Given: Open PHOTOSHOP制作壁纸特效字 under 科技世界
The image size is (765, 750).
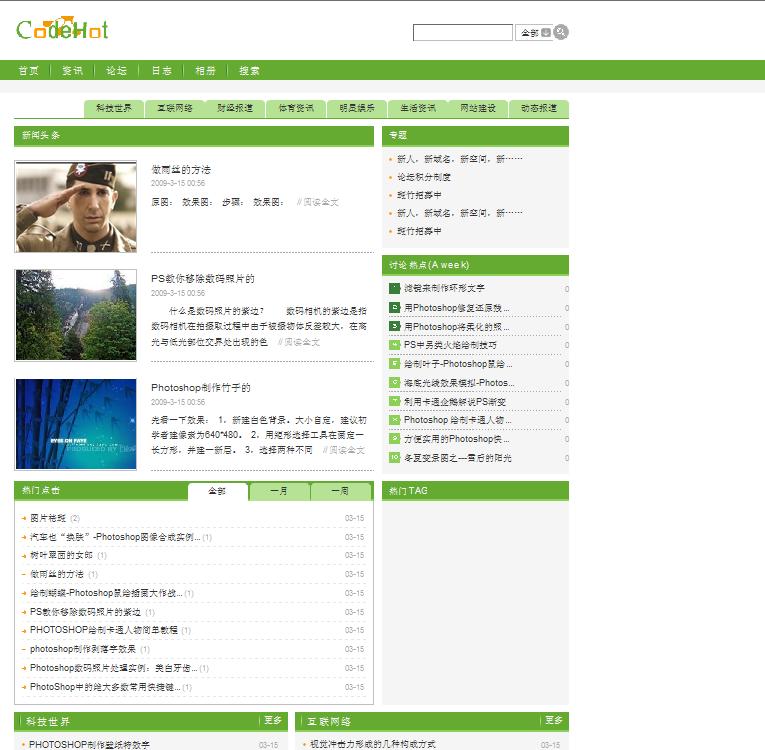Looking at the screenshot, I should (89, 745).
